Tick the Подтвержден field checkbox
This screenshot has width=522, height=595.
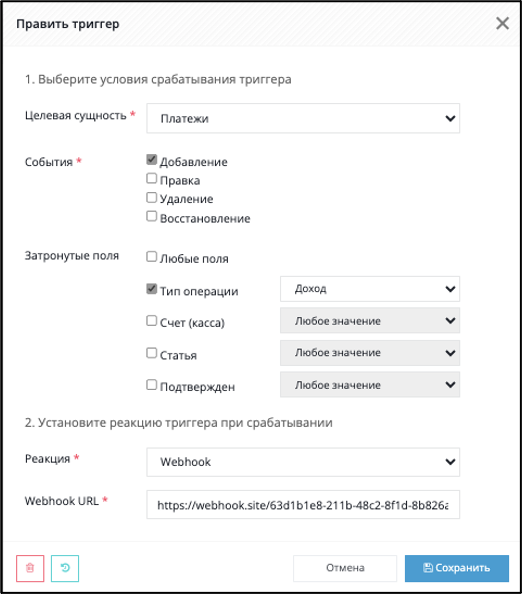click(x=151, y=385)
